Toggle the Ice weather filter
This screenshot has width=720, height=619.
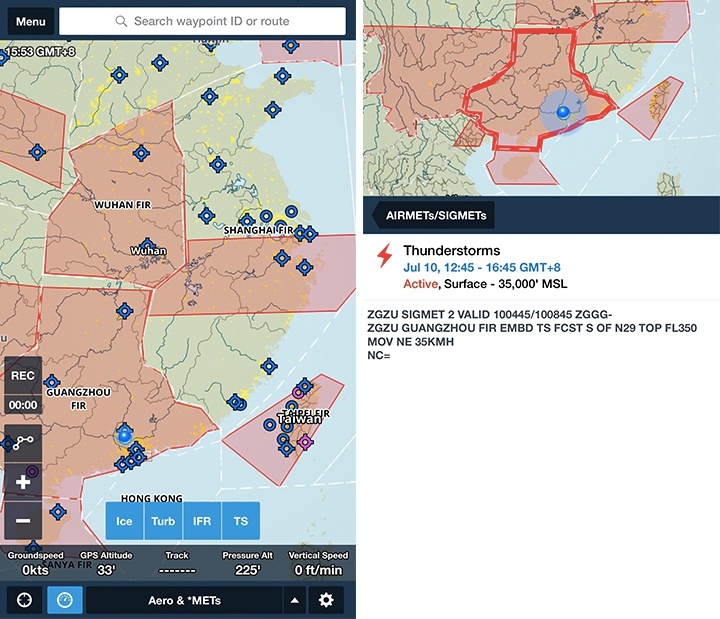124,521
